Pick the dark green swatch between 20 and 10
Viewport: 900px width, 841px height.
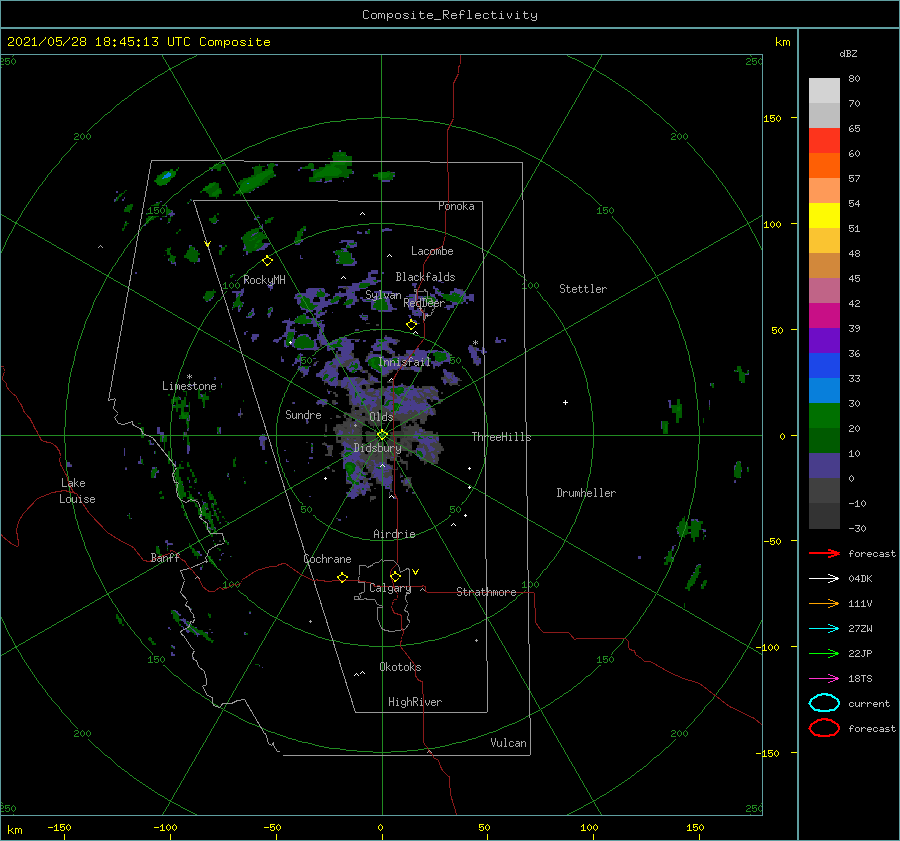824,440
